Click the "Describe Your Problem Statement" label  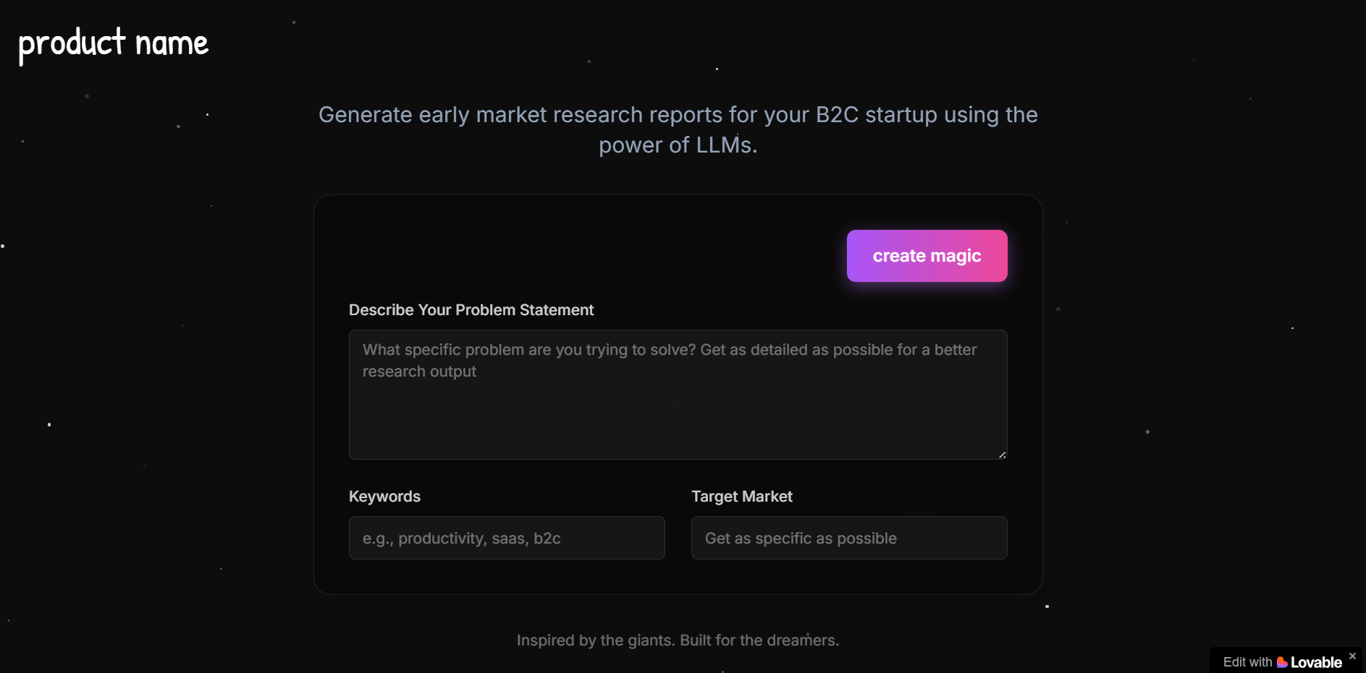471,310
